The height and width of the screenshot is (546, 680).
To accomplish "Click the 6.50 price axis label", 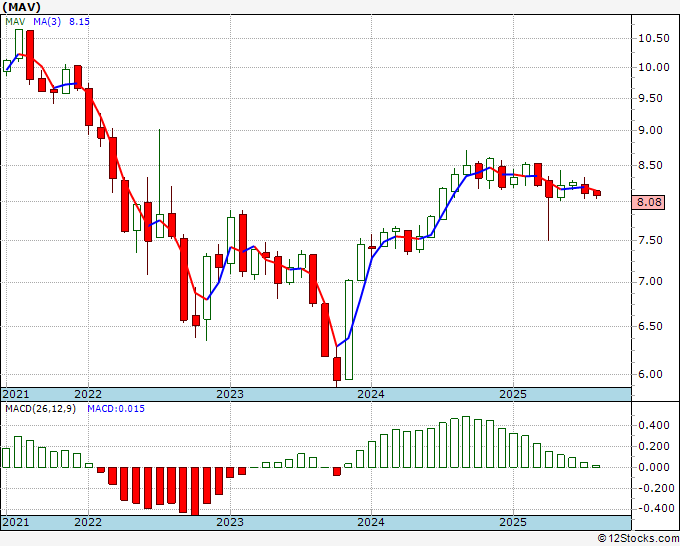I will coord(650,326).
